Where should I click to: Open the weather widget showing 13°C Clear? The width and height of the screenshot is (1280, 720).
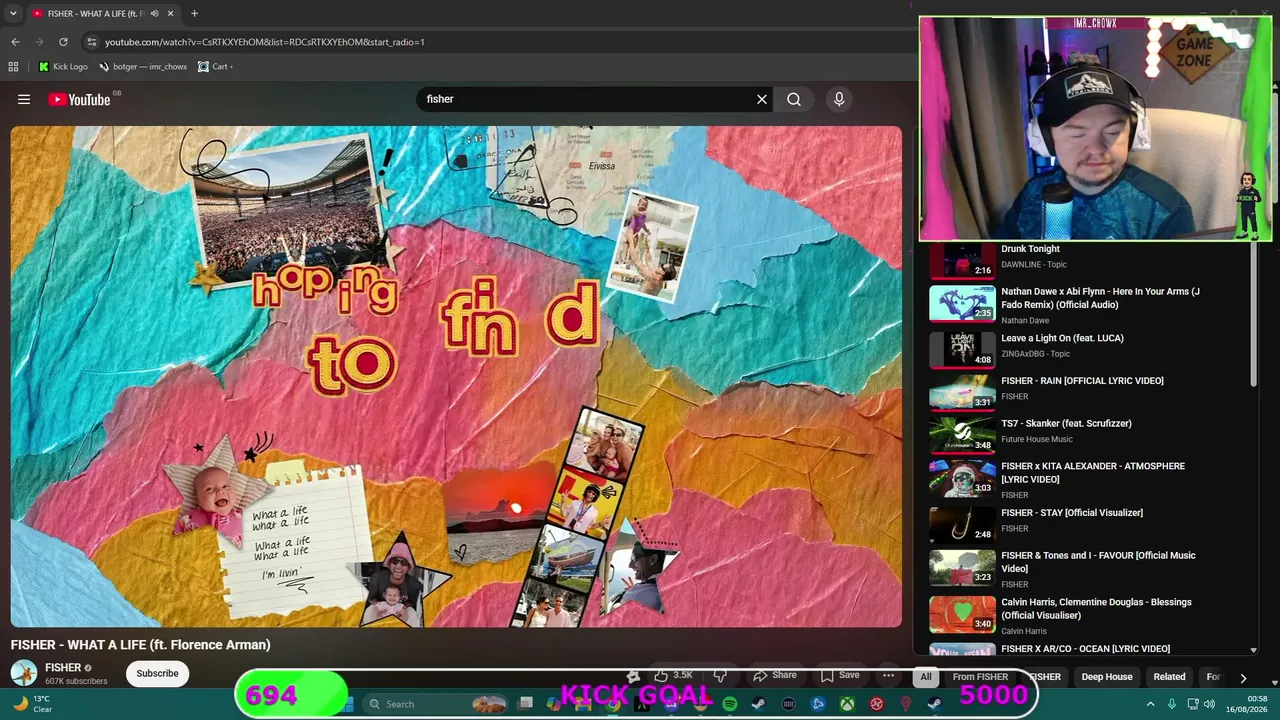coord(32,704)
